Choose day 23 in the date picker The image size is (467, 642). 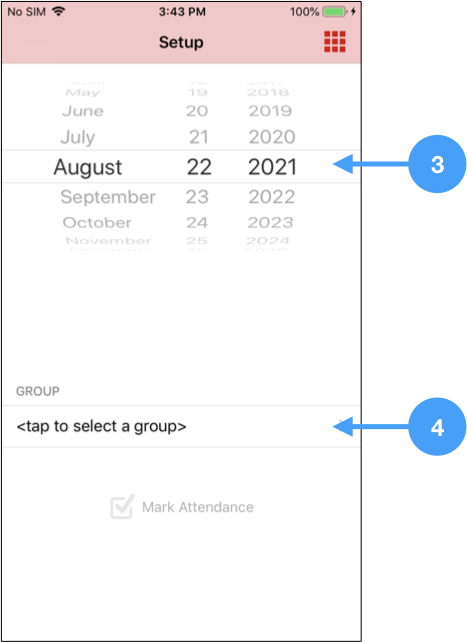coord(197,197)
